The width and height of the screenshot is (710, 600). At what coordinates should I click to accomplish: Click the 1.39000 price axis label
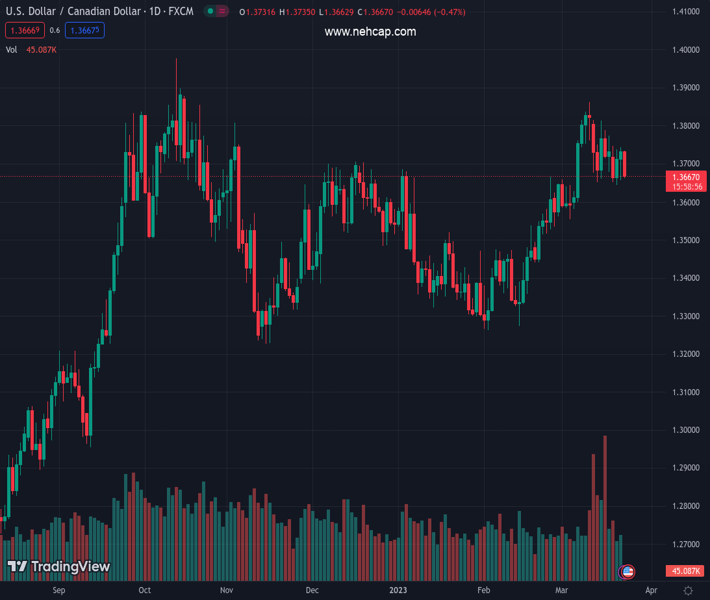[x=686, y=87]
